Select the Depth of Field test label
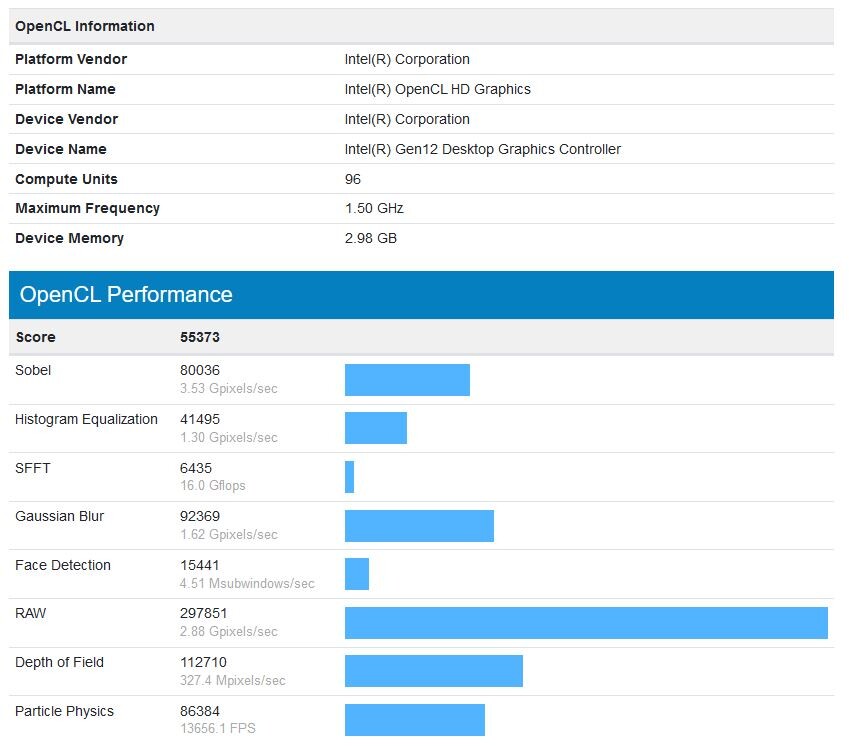Viewport: 849px width, 746px height. pos(59,662)
